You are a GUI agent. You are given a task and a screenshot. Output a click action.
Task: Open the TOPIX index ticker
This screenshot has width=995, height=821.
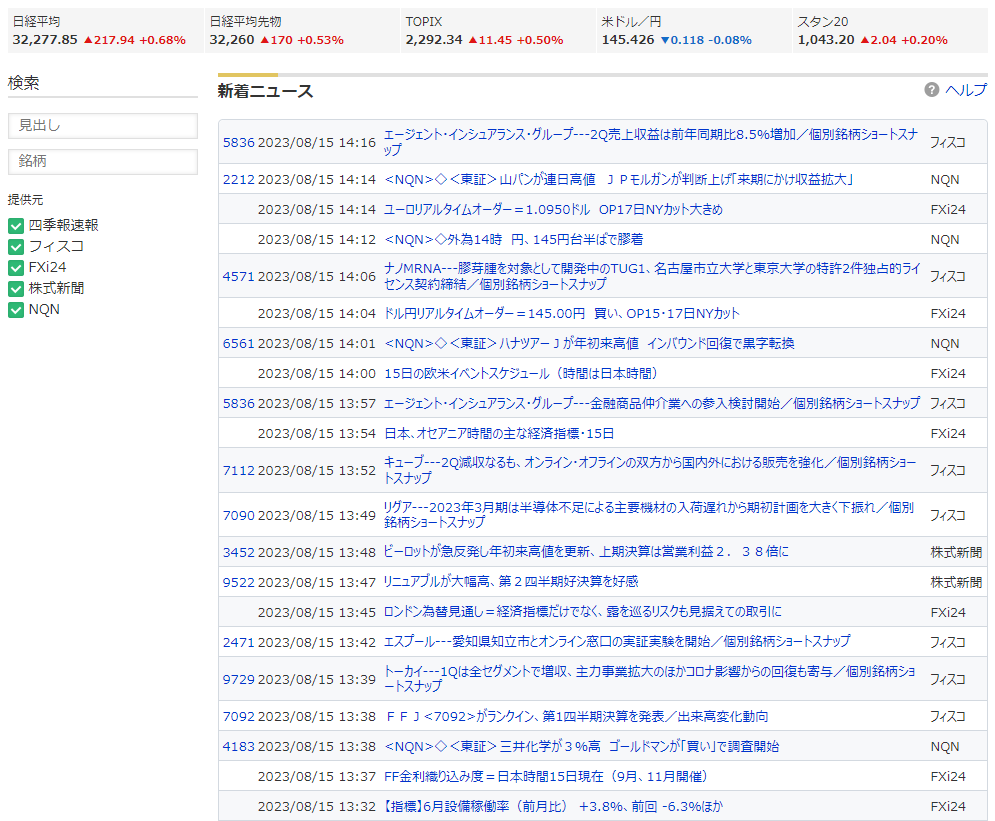493,31
